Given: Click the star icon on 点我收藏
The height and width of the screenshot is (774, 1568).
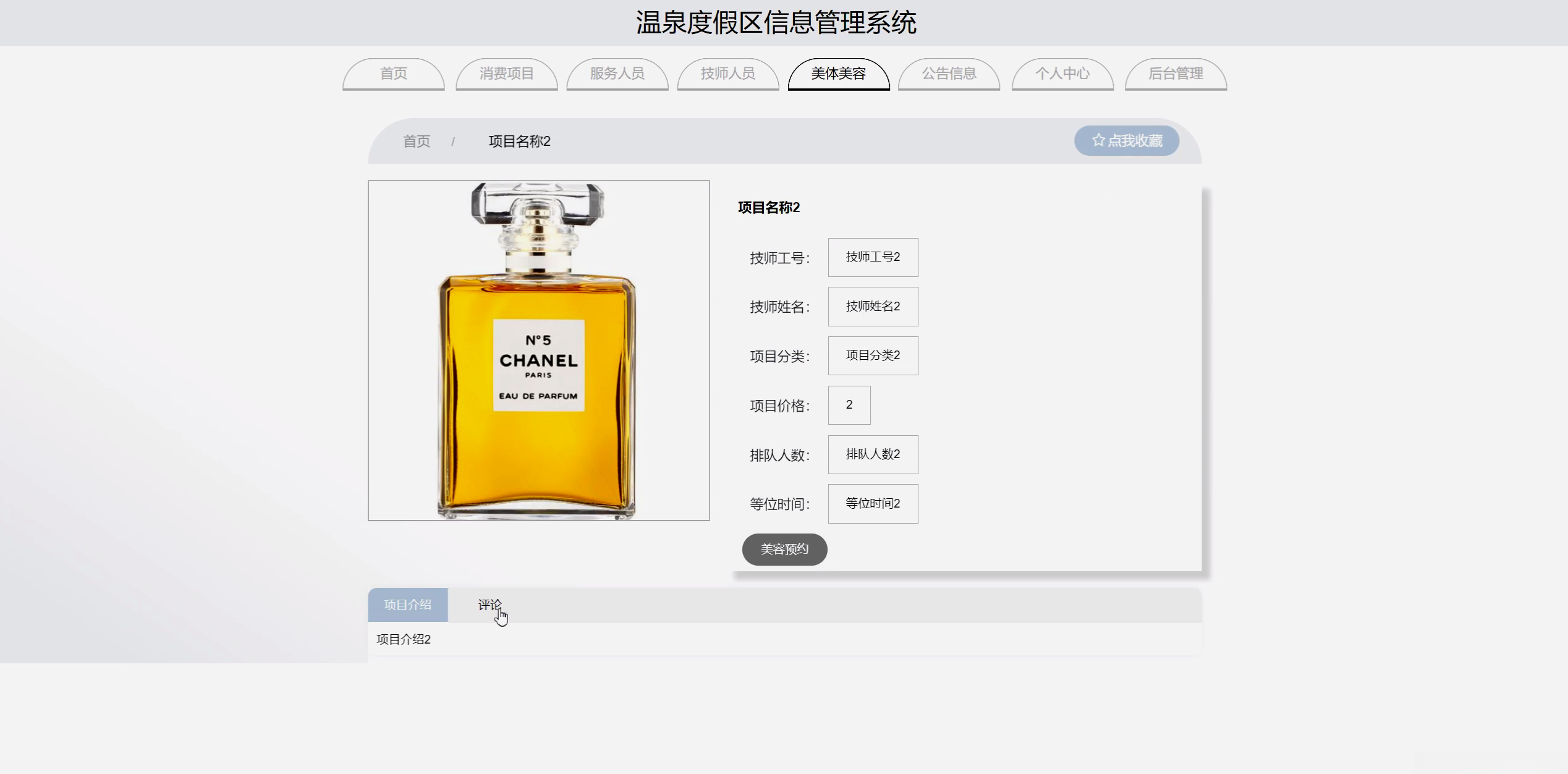Looking at the screenshot, I should click(1098, 140).
